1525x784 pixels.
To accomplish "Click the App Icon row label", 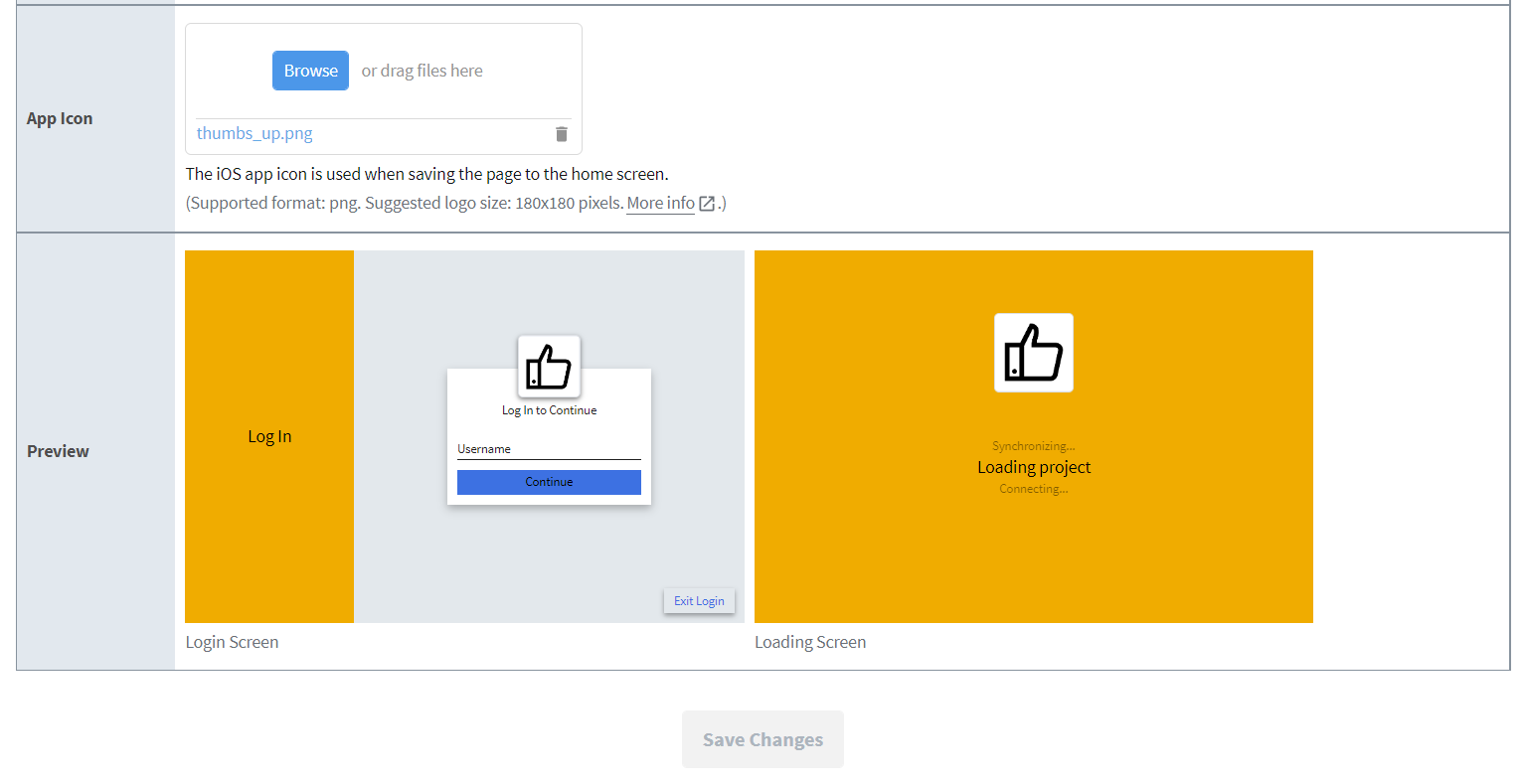I will pos(60,117).
